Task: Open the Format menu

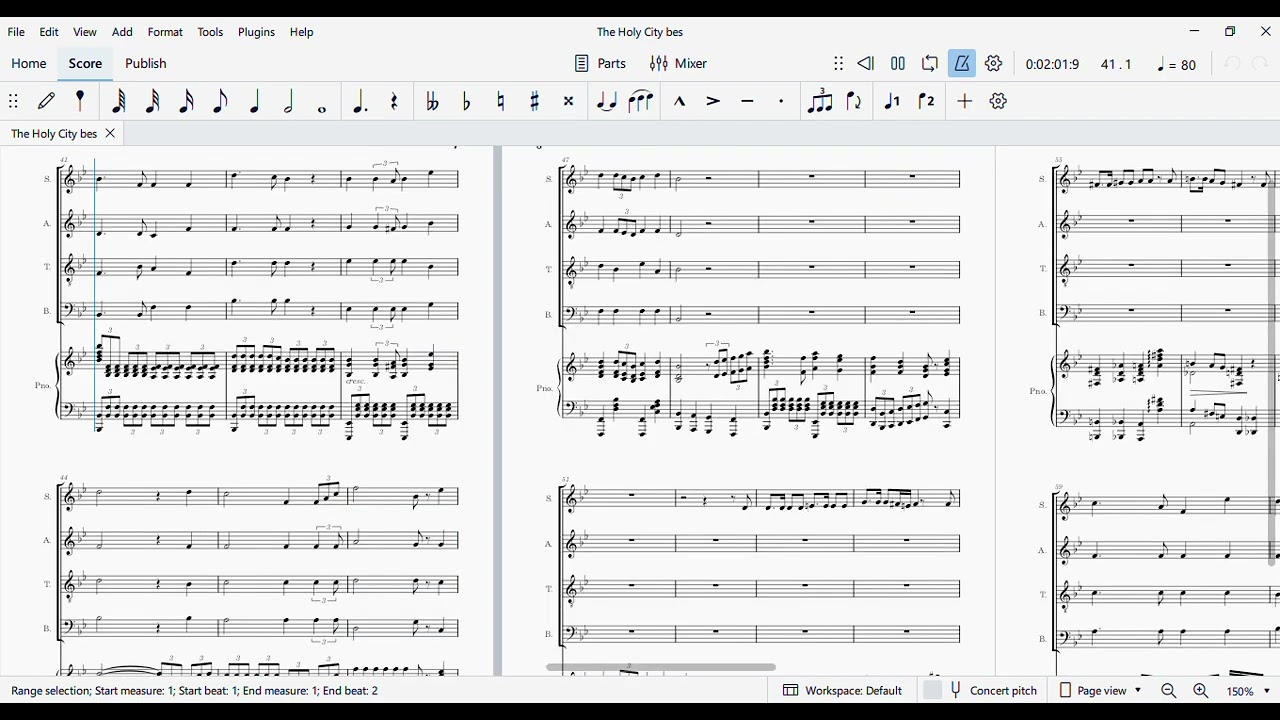Action: [165, 32]
